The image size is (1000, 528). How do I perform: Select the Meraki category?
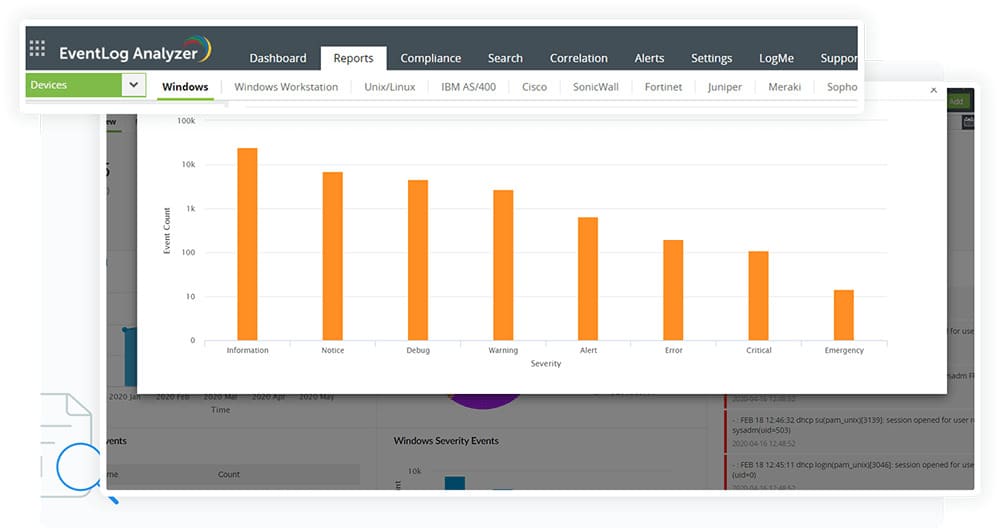click(784, 87)
